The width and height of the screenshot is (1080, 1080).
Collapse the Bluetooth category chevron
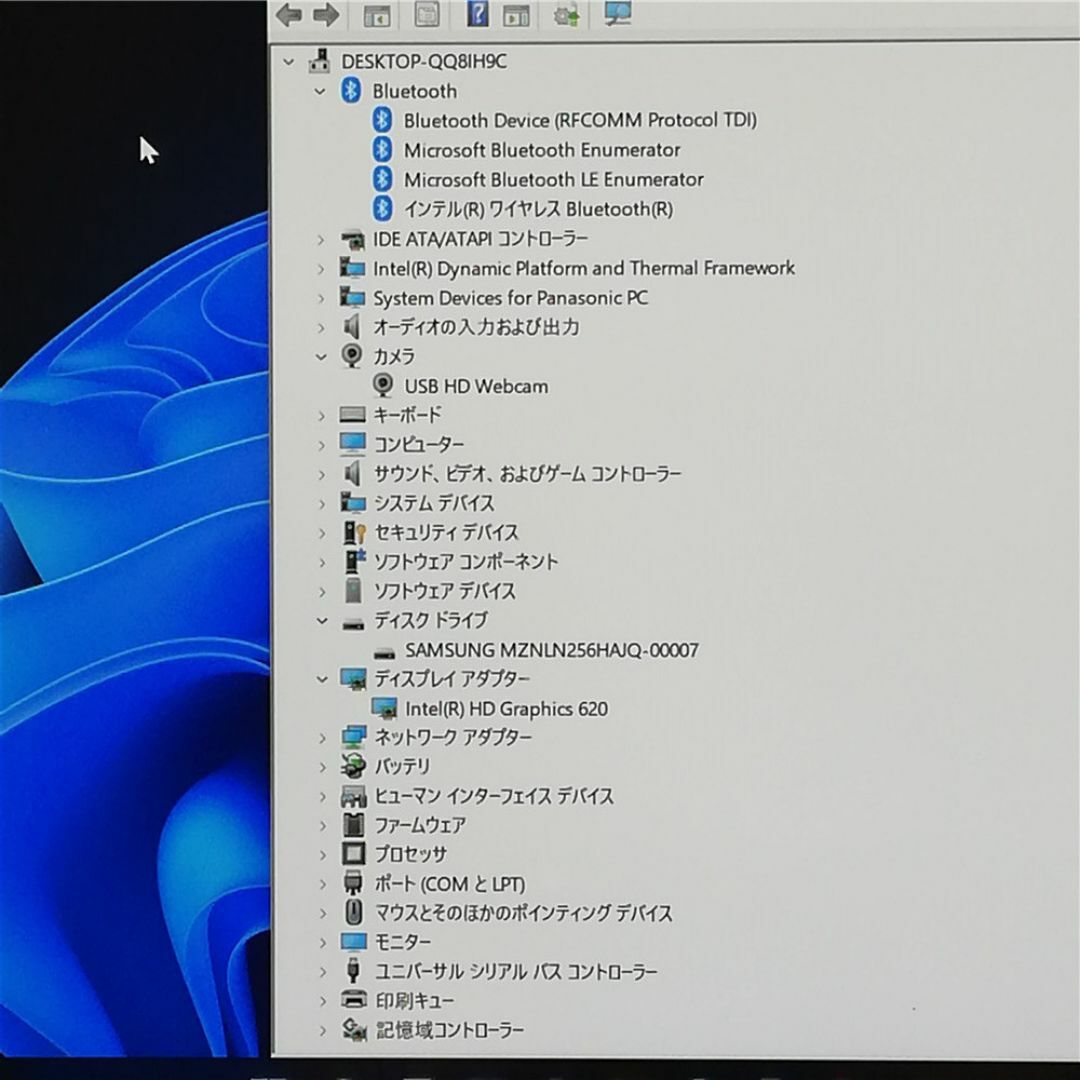pos(320,91)
